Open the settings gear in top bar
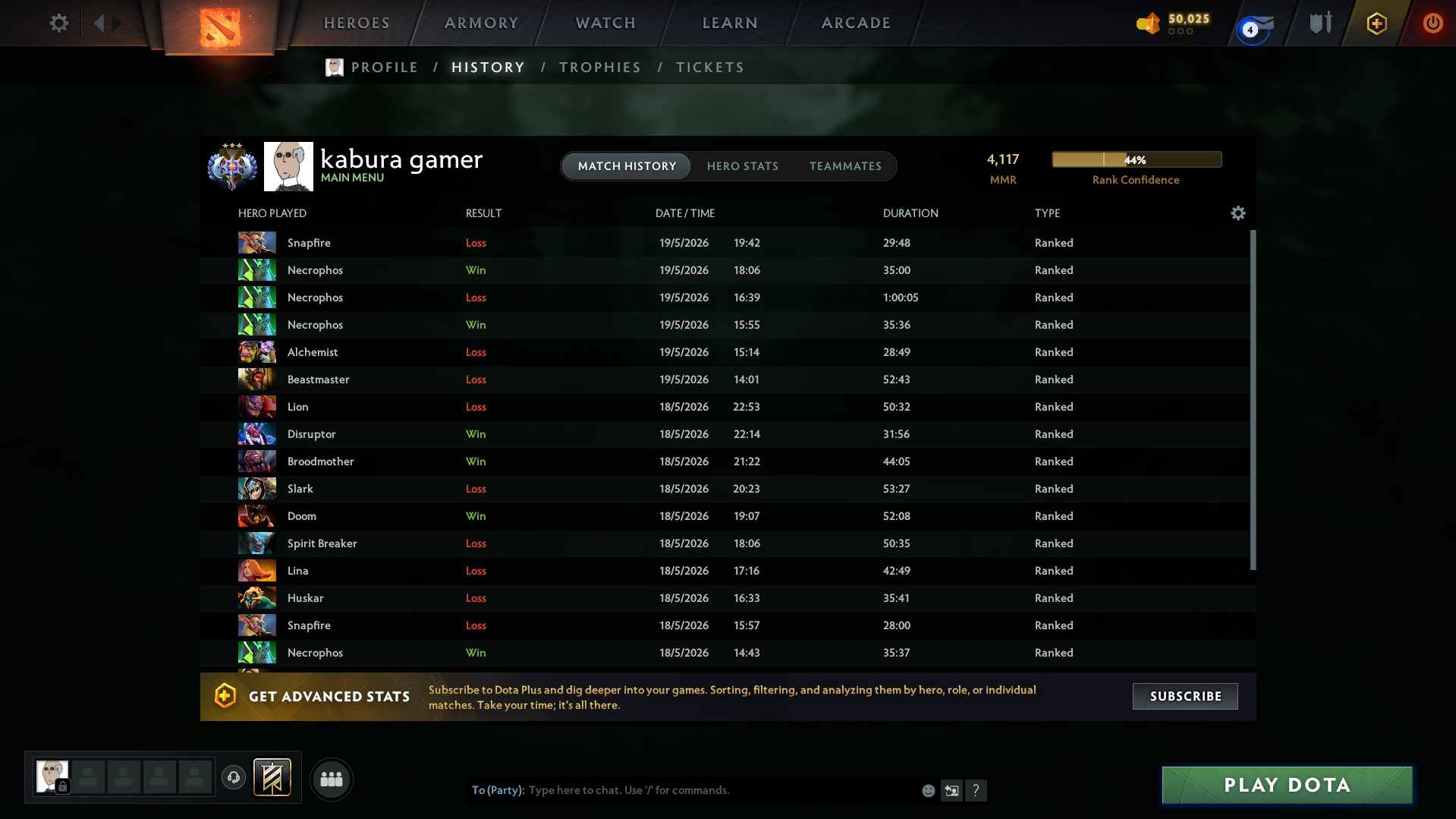This screenshot has height=819, width=1456. pos(58,23)
